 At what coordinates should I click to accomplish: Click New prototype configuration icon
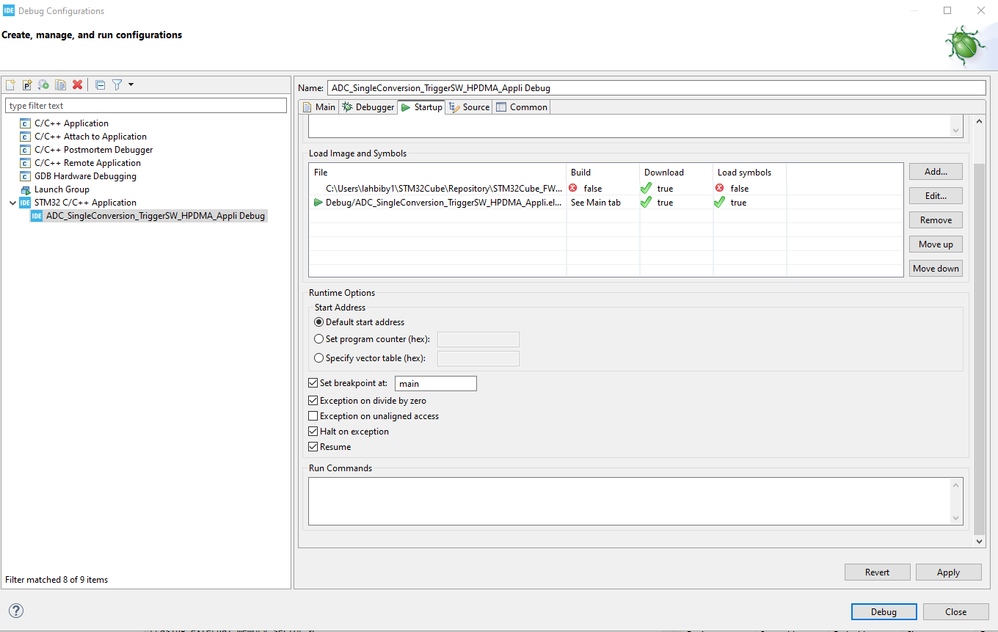click(x=27, y=85)
